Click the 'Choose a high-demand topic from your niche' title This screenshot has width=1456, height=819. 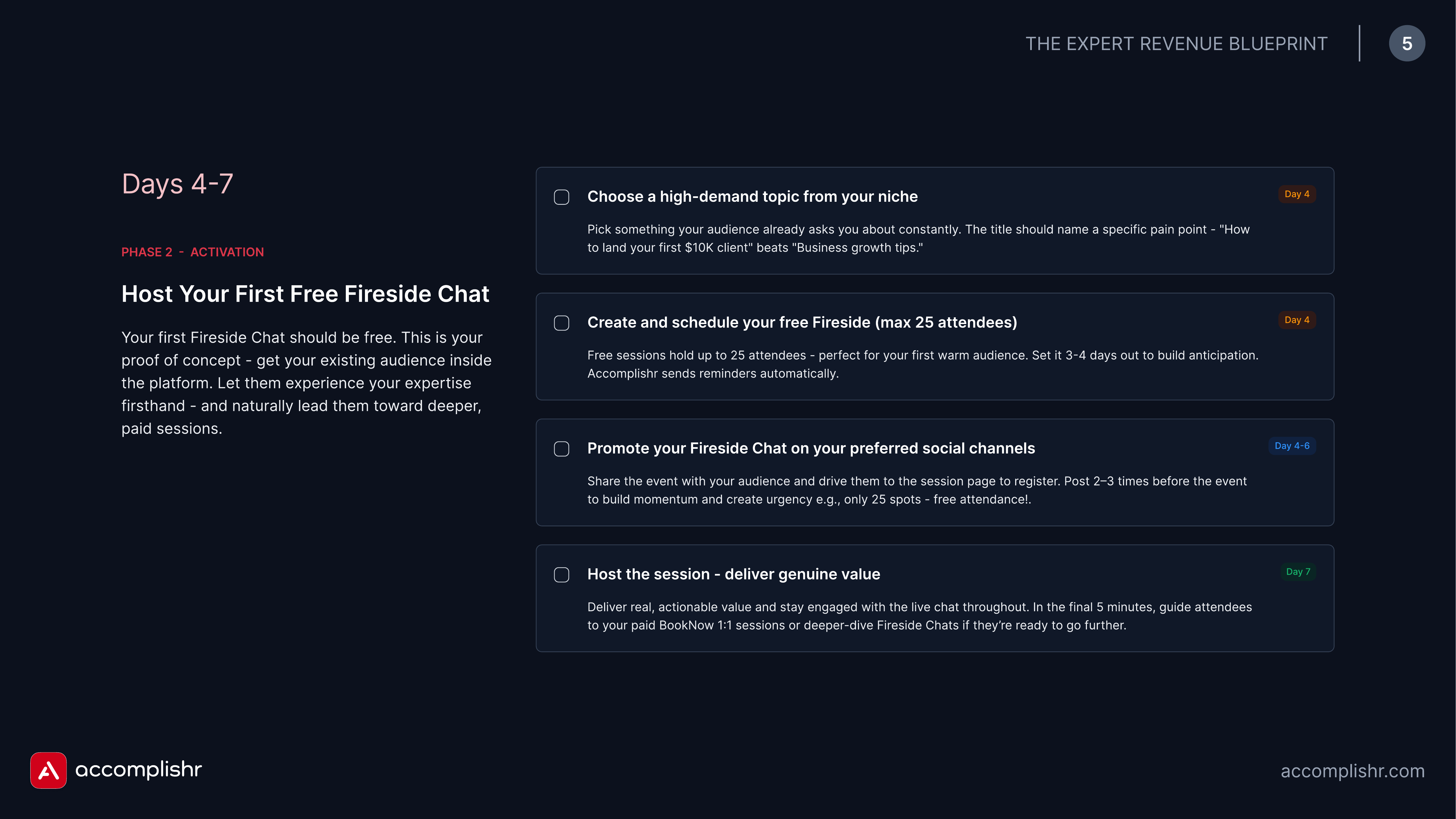tap(752, 197)
